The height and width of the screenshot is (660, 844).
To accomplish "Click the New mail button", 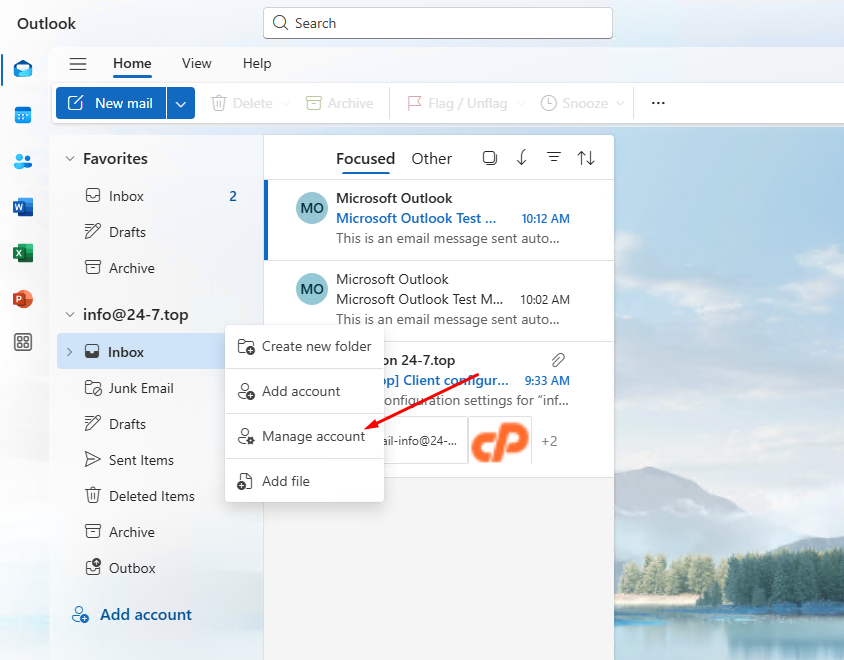I will click(111, 103).
